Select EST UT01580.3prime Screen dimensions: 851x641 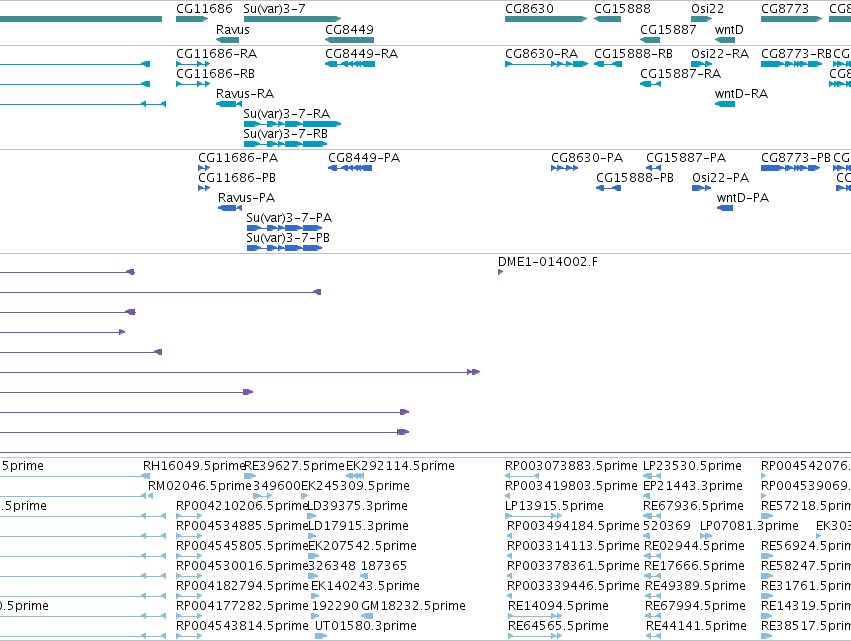366,626
